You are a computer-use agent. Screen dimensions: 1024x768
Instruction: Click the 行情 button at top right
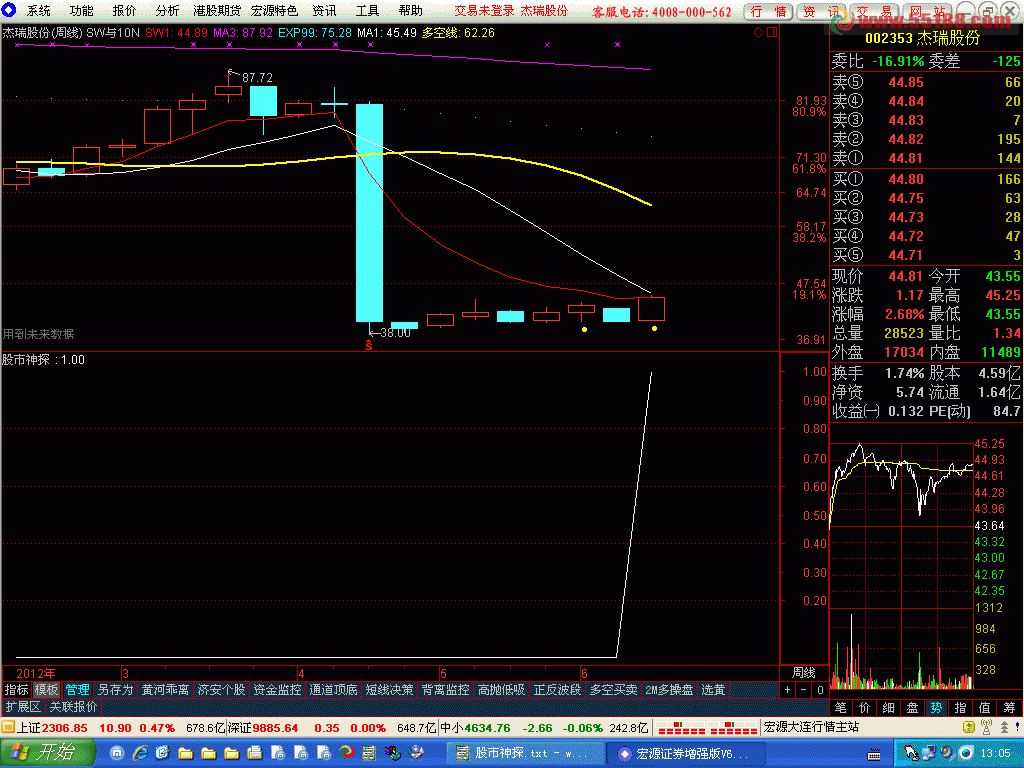pyautogui.click(x=768, y=12)
